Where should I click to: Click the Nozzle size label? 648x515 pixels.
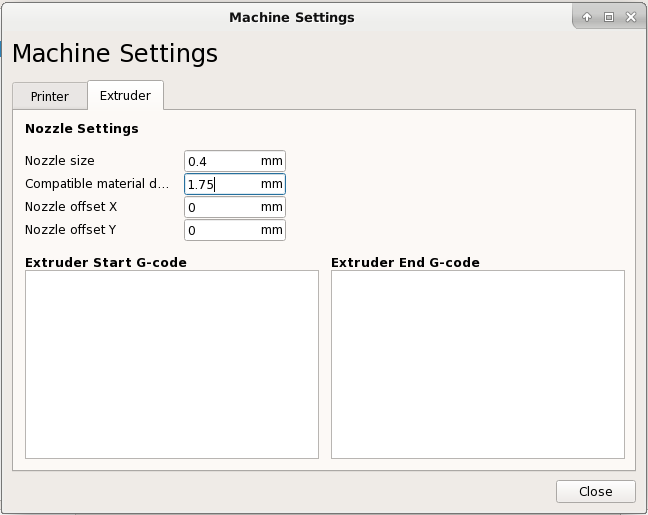click(x=59, y=161)
